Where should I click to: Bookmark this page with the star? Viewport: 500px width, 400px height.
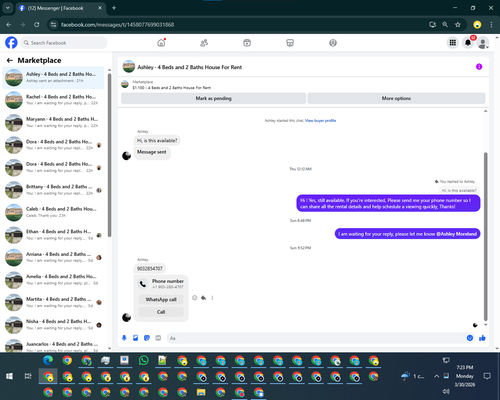coord(458,25)
